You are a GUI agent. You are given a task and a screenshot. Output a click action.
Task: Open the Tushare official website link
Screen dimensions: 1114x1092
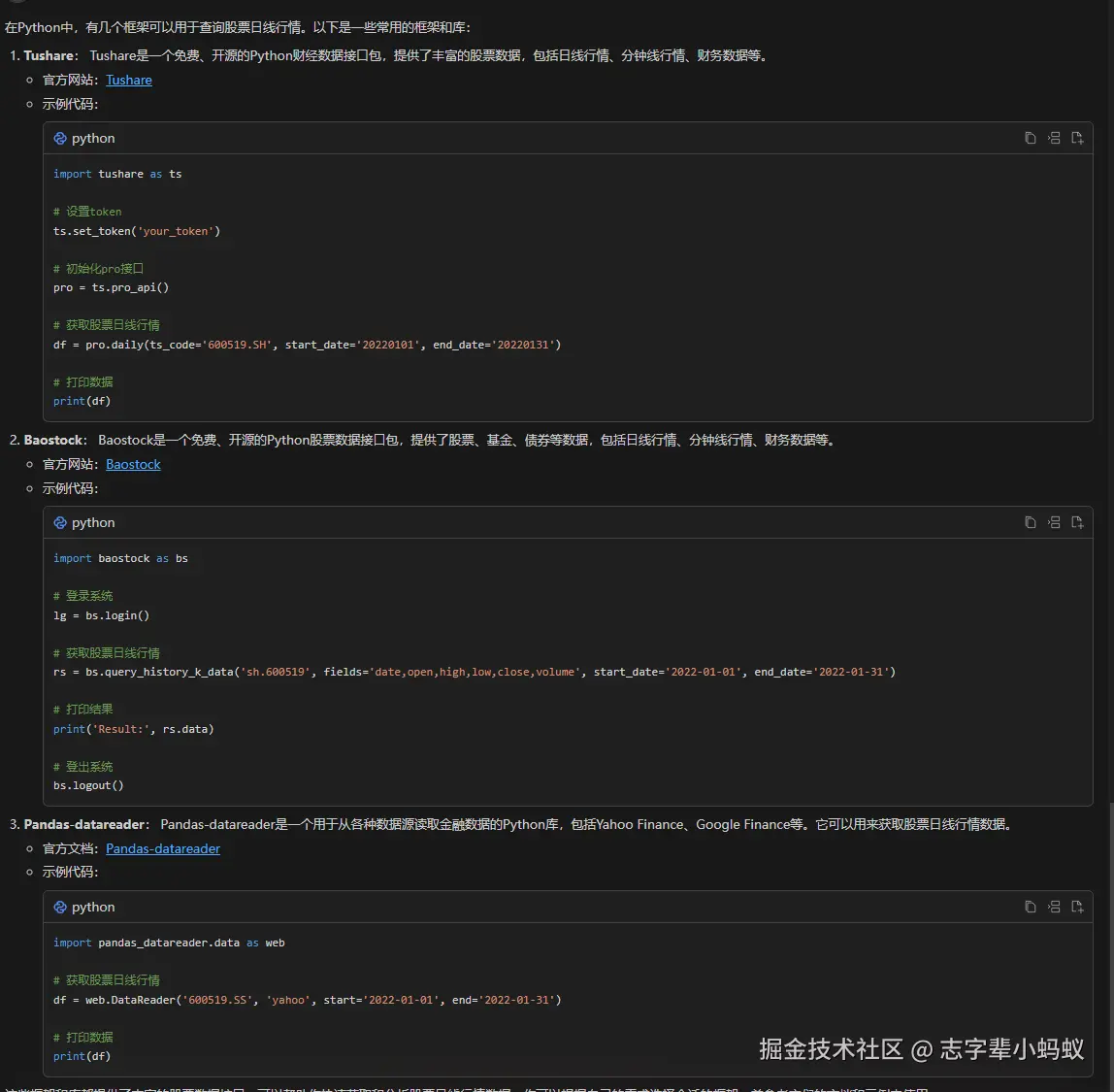tap(129, 80)
